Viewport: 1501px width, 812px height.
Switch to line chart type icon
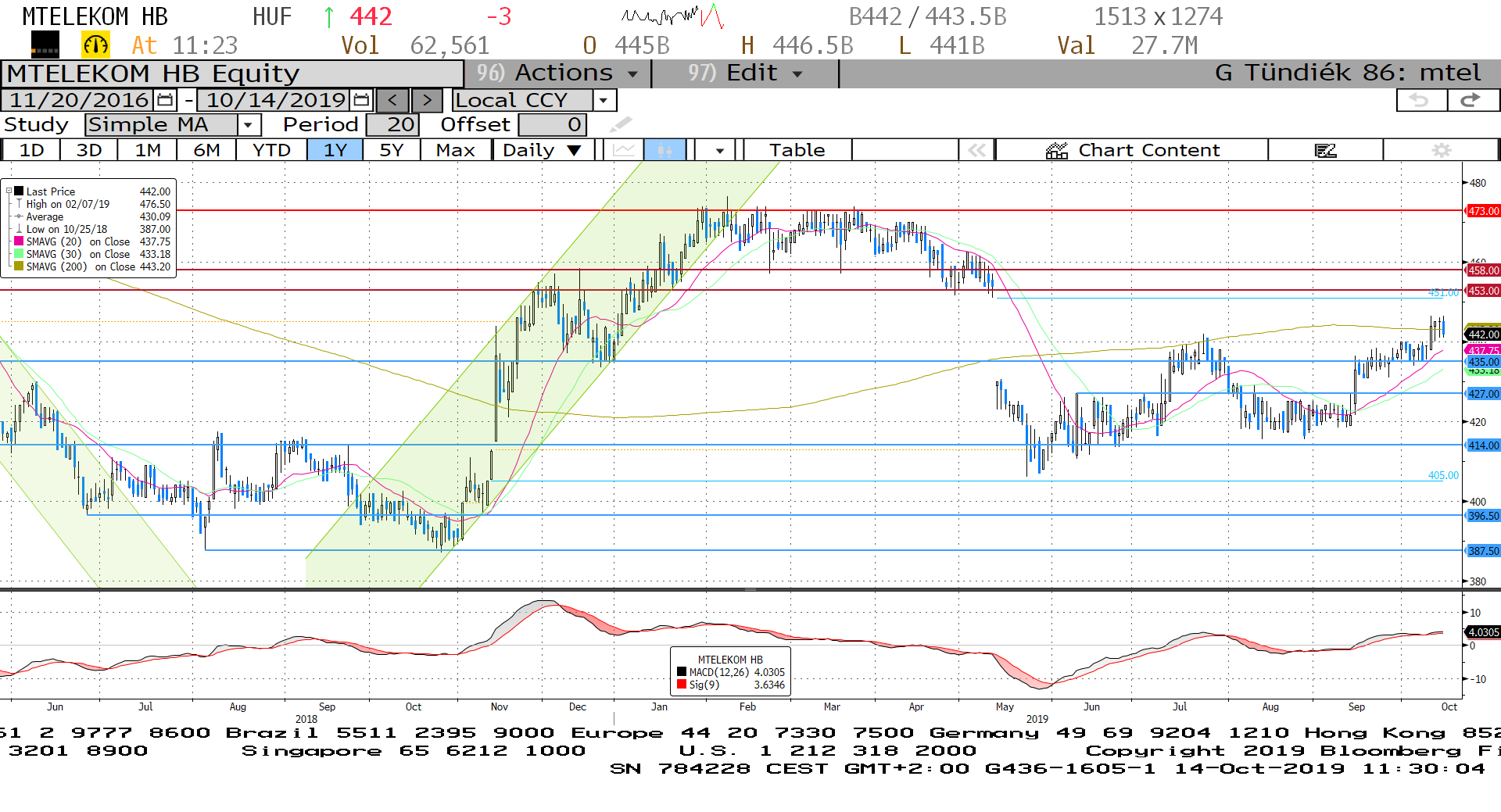click(x=624, y=150)
